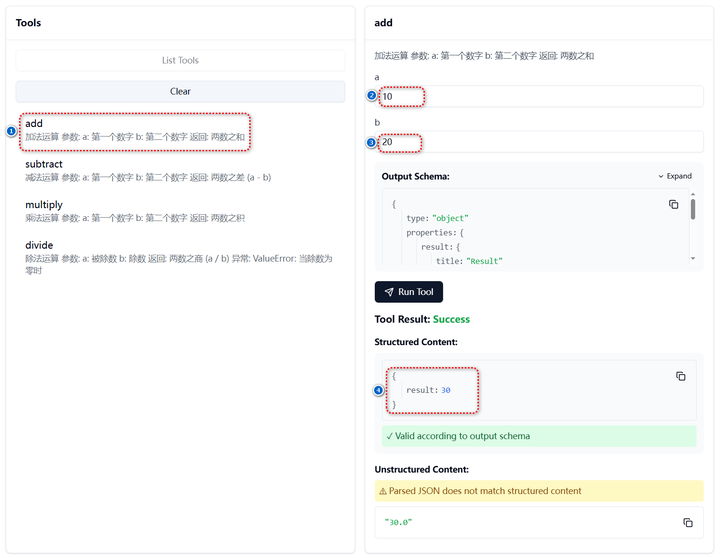Click the List Tools button
This screenshot has height=558, width=720.
tap(180, 60)
